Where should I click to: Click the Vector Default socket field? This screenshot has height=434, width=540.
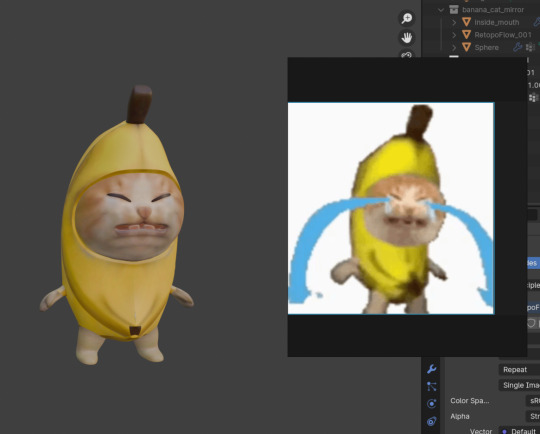click(519, 431)
